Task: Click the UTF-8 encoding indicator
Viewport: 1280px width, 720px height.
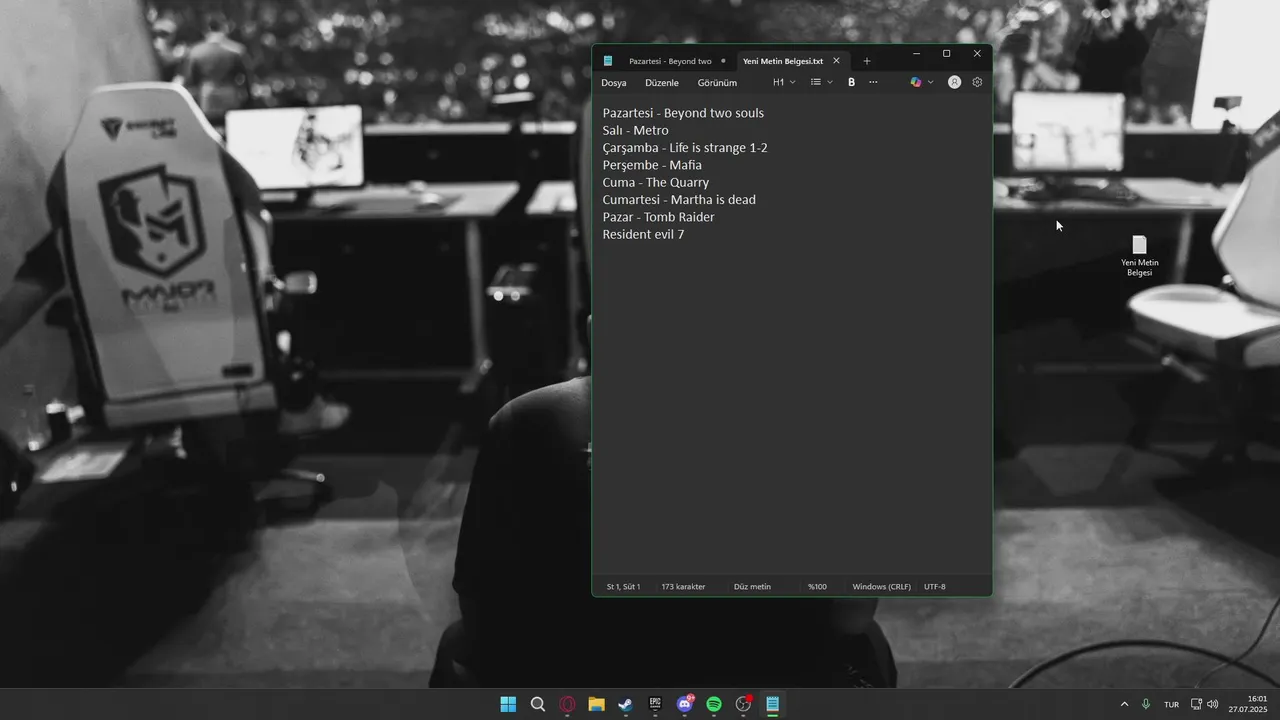Action: (934, 587)
